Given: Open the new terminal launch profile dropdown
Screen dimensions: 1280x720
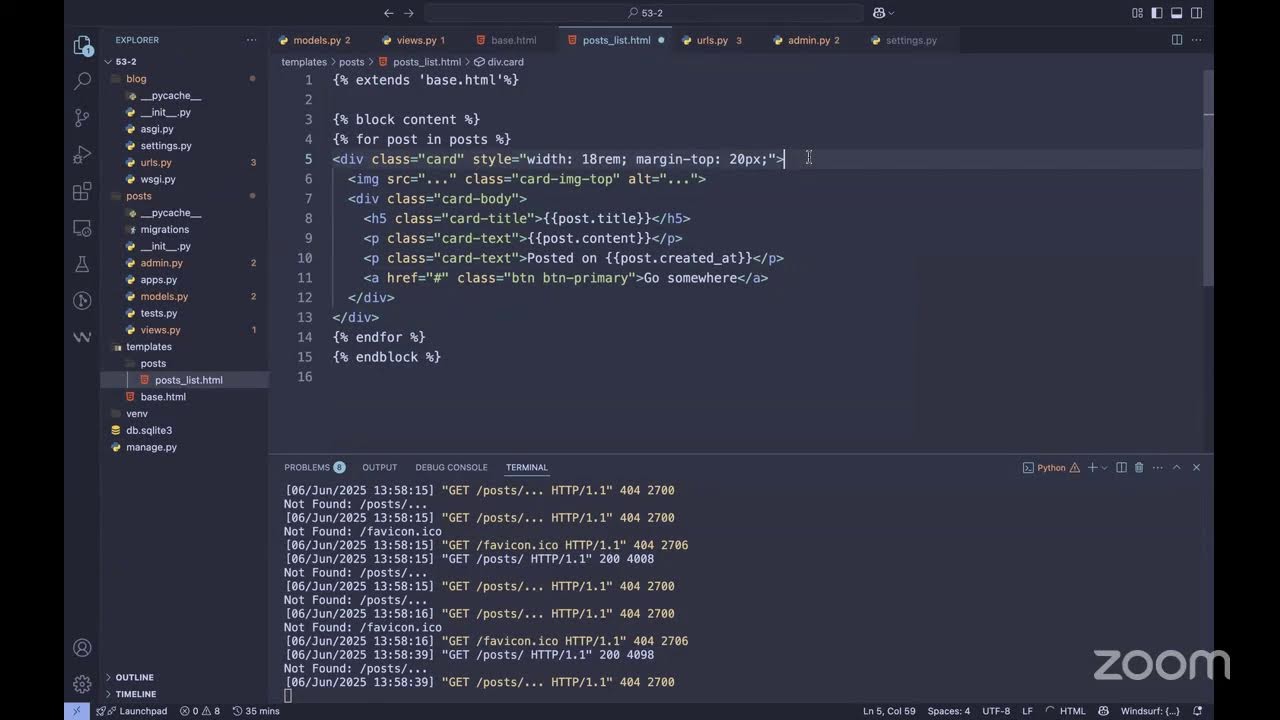Looking at the screenshot, I should pos(1104,467).
